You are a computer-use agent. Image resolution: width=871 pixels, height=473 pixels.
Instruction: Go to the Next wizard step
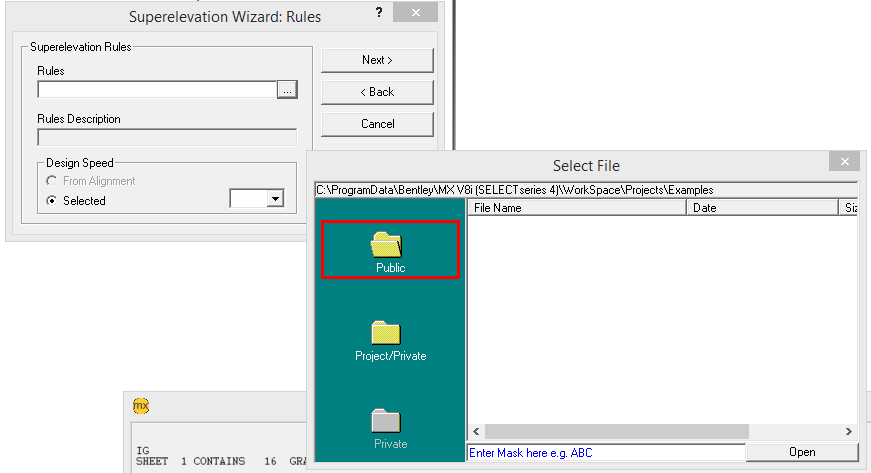(x=377, y=60)
